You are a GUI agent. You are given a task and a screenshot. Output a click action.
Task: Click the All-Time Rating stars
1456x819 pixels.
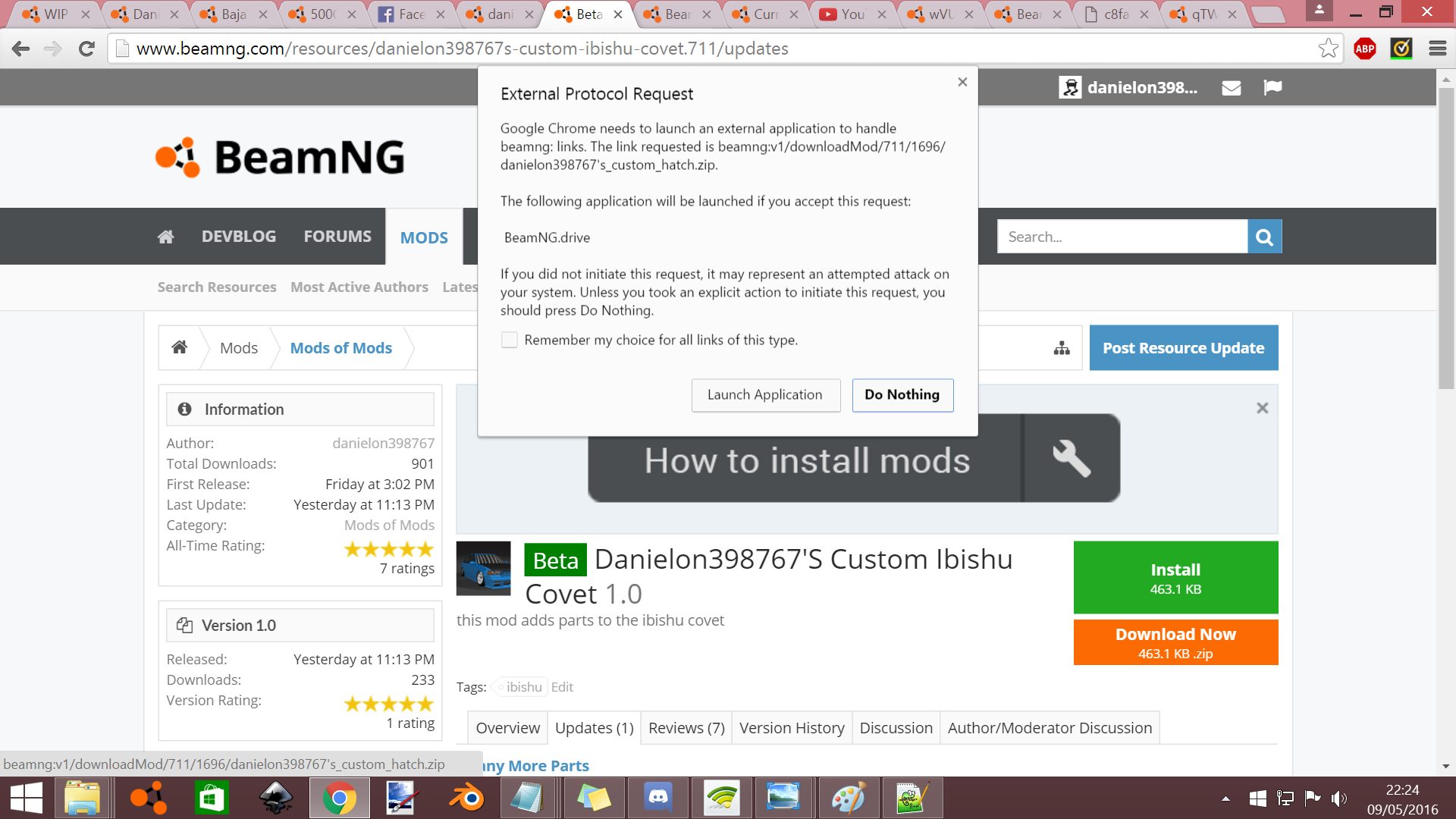[389, 549]
